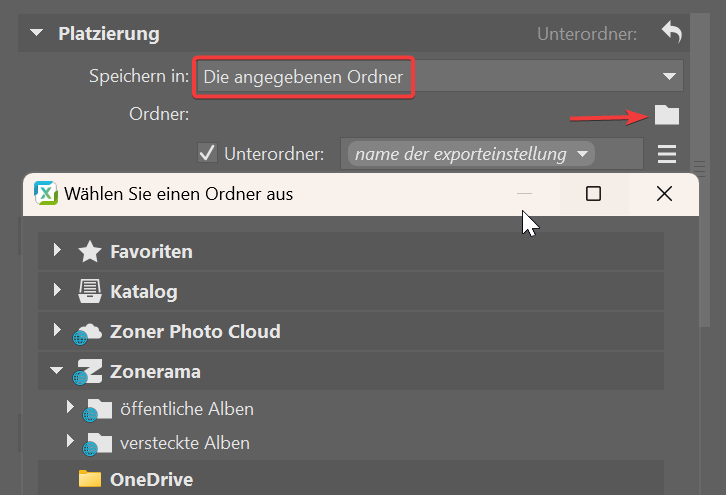
Task: Open the Unterordner hamburger menu icon
Action: coord(667,154)
